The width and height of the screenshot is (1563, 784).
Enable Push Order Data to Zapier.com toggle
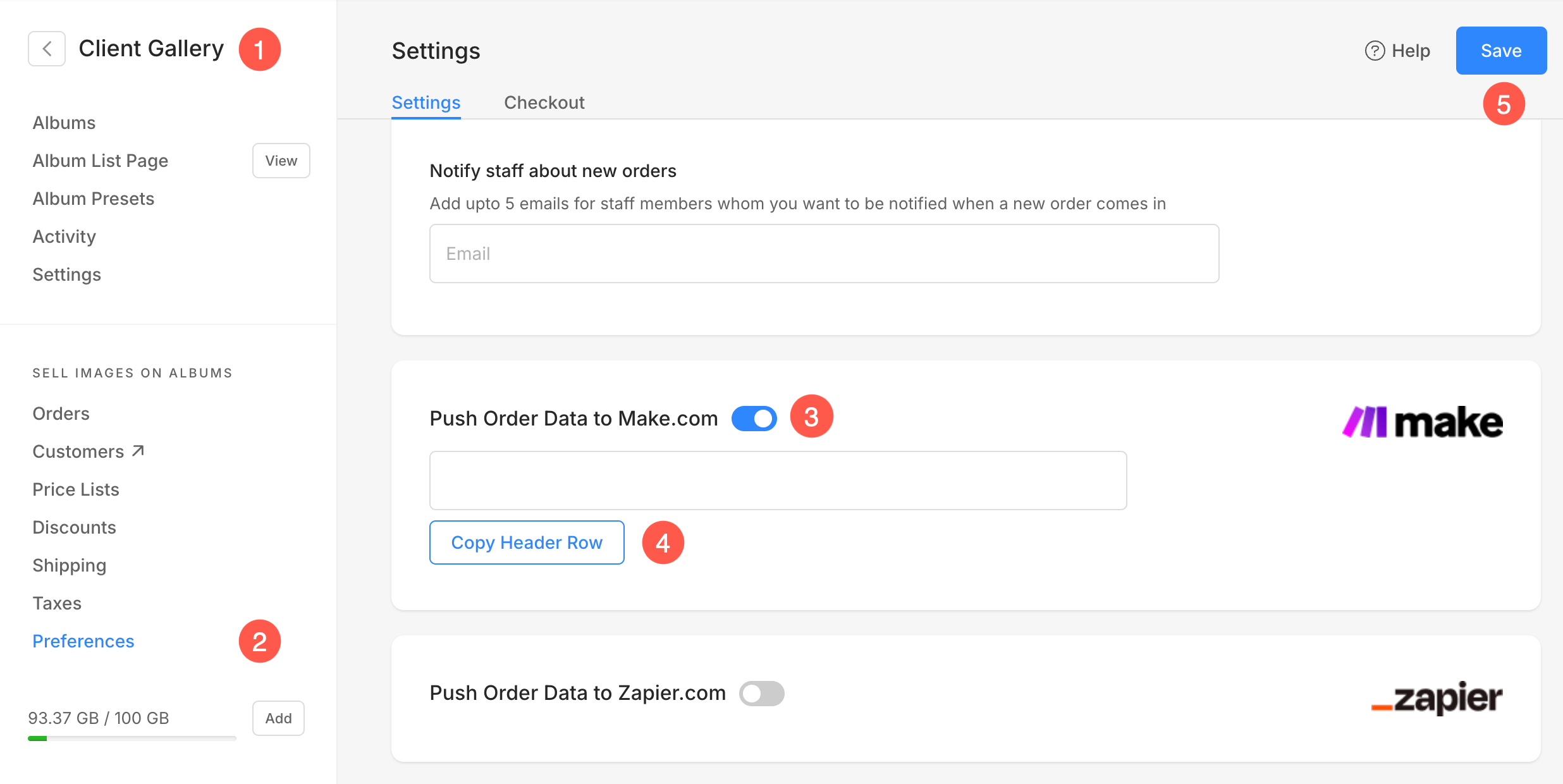click(762, 694)
